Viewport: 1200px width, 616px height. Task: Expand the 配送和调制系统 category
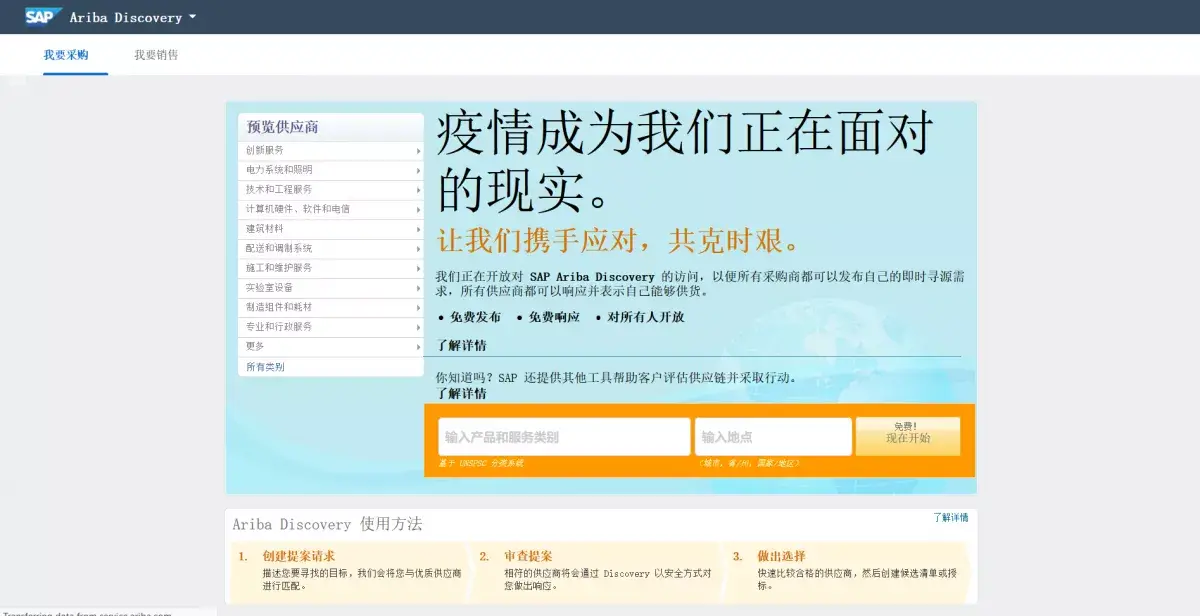click(331, 248)
